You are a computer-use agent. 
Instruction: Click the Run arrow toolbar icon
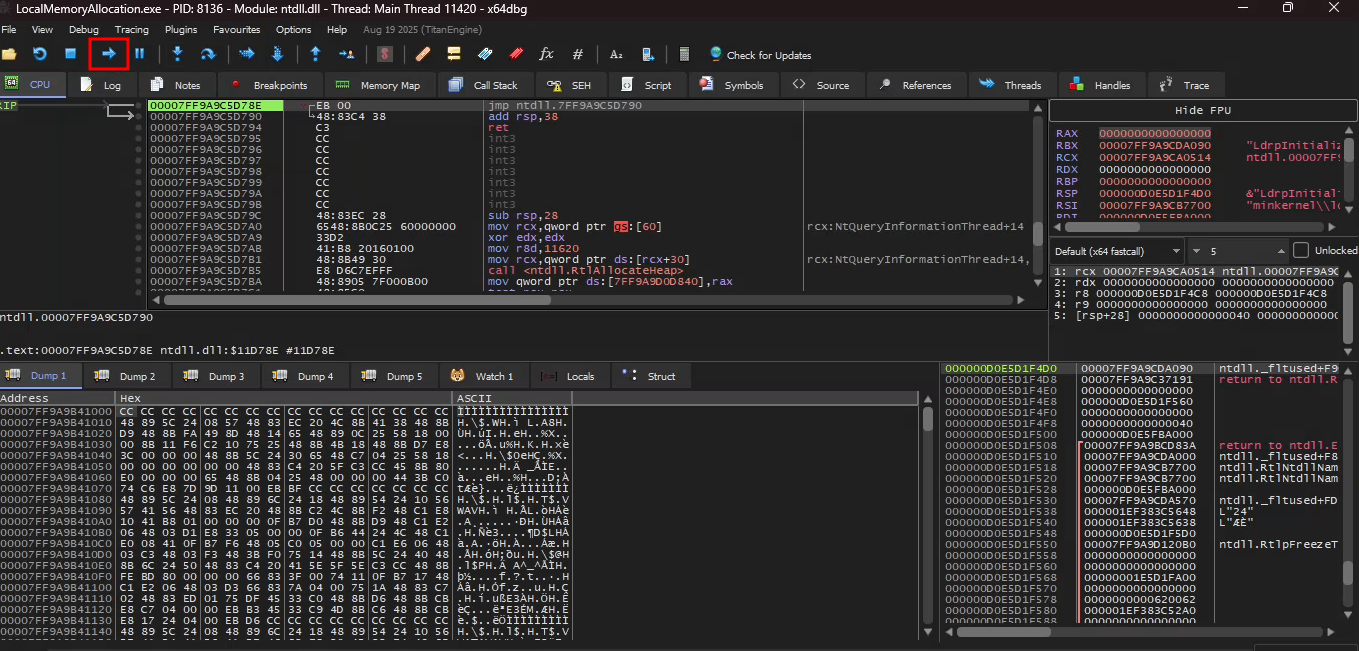(109, 53)
